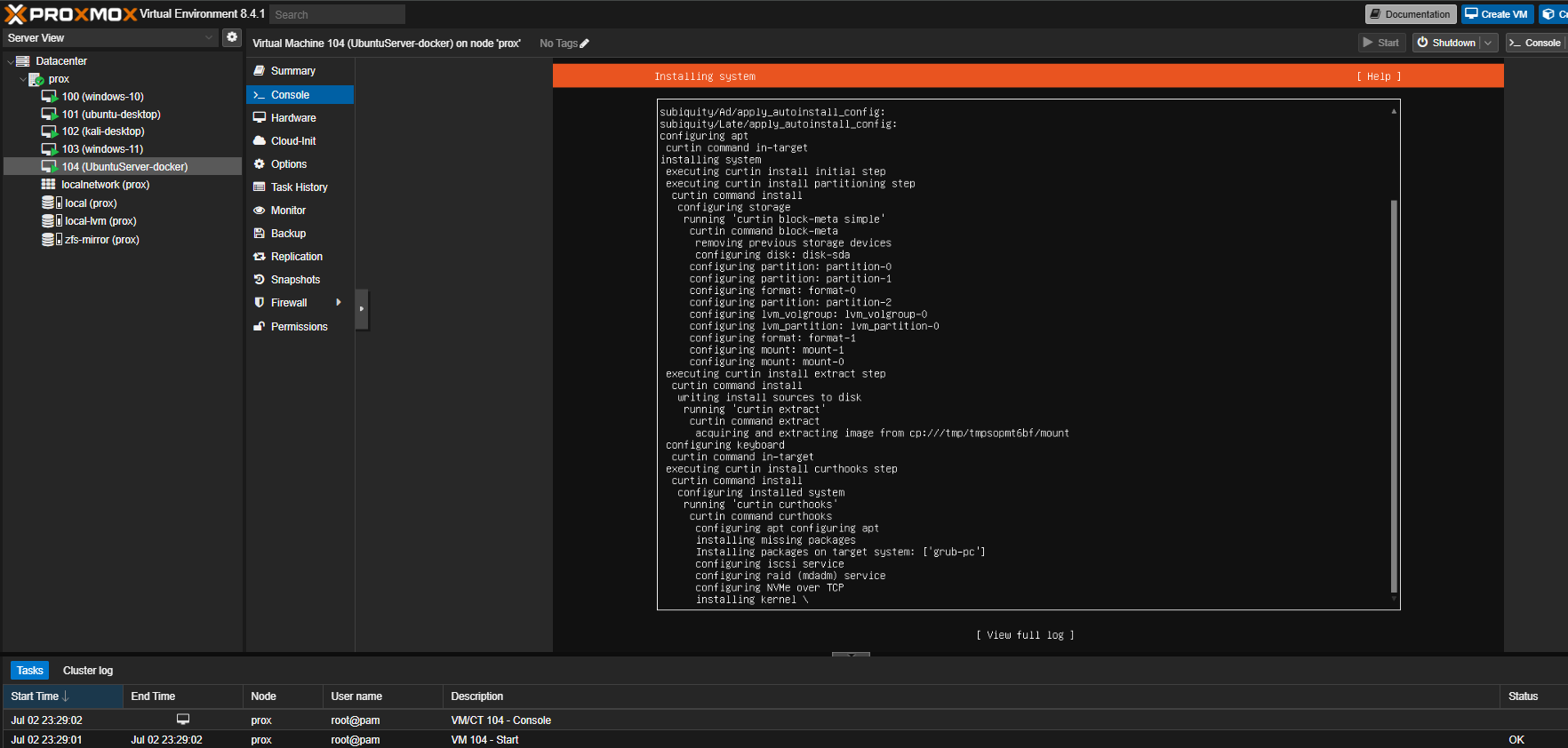Click View full log in installer
Viewport: 1568px width, 748px height.
tap(1025, 635)
